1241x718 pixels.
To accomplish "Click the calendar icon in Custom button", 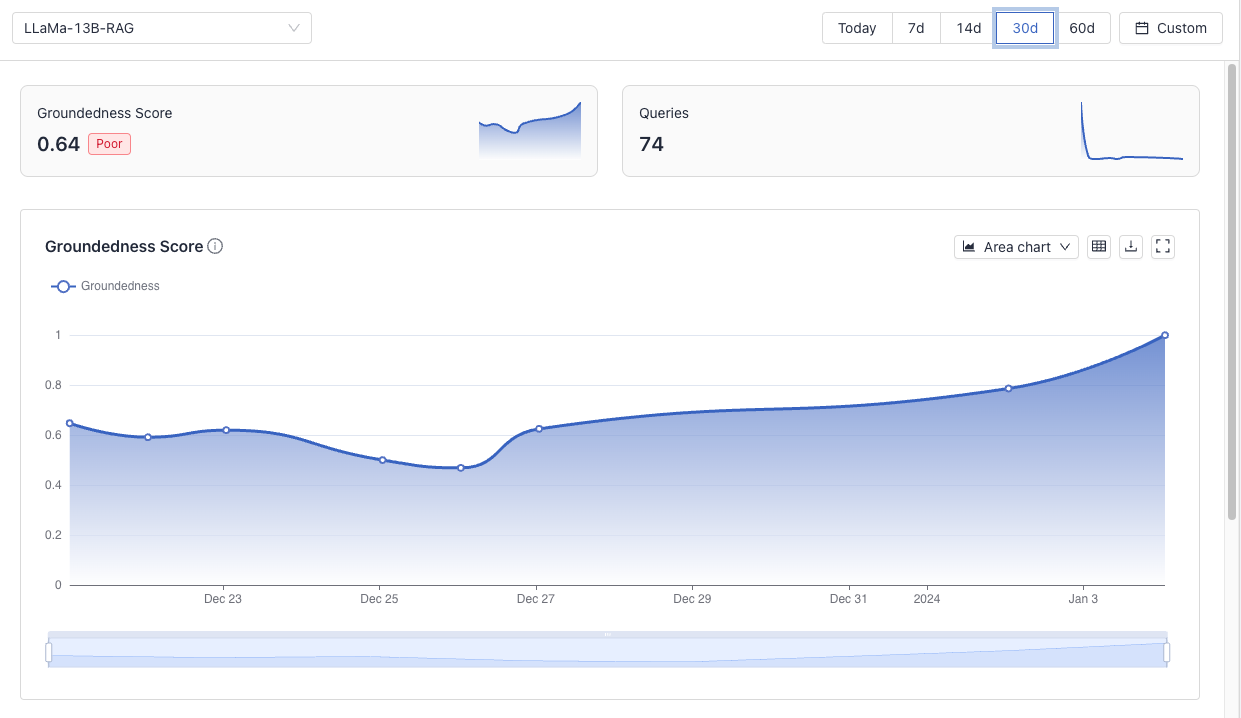I will [1141, 28].
